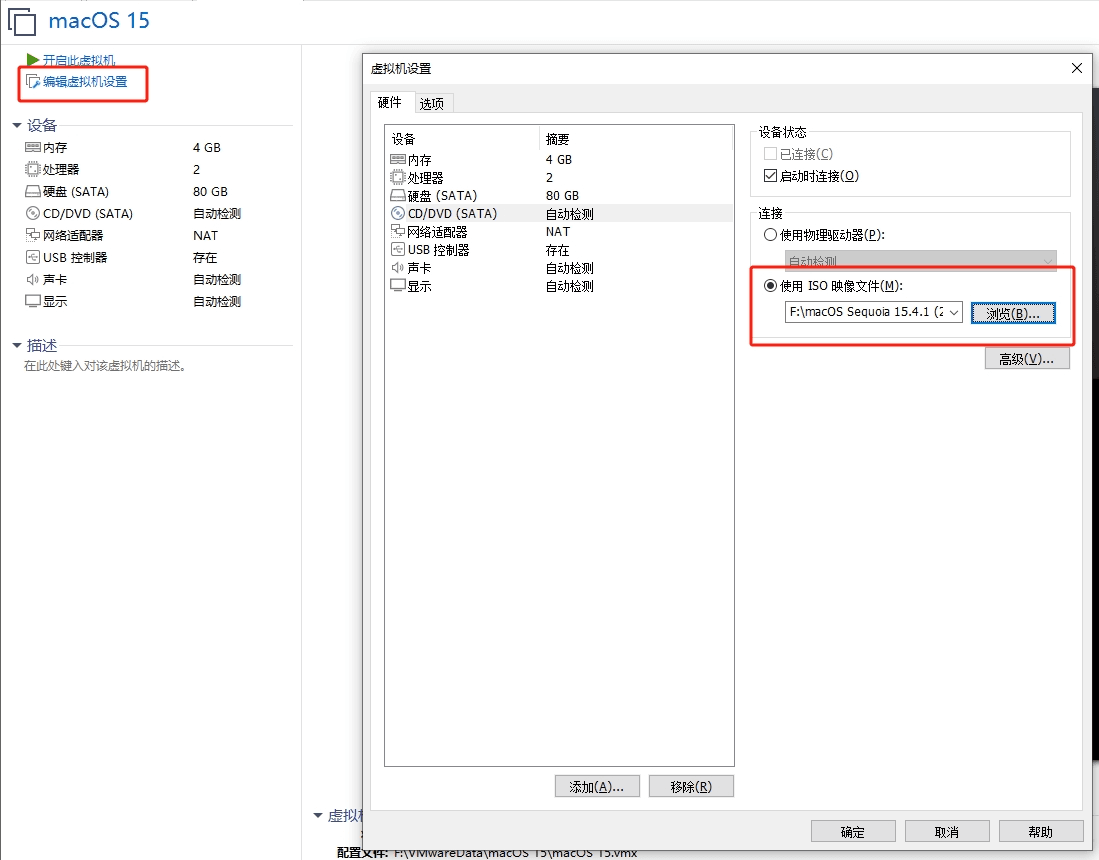The image size is (1099, 860).
Task: Select 使用 ISO 映像文件(M) radio button
Action: click(x=770, y=285)
